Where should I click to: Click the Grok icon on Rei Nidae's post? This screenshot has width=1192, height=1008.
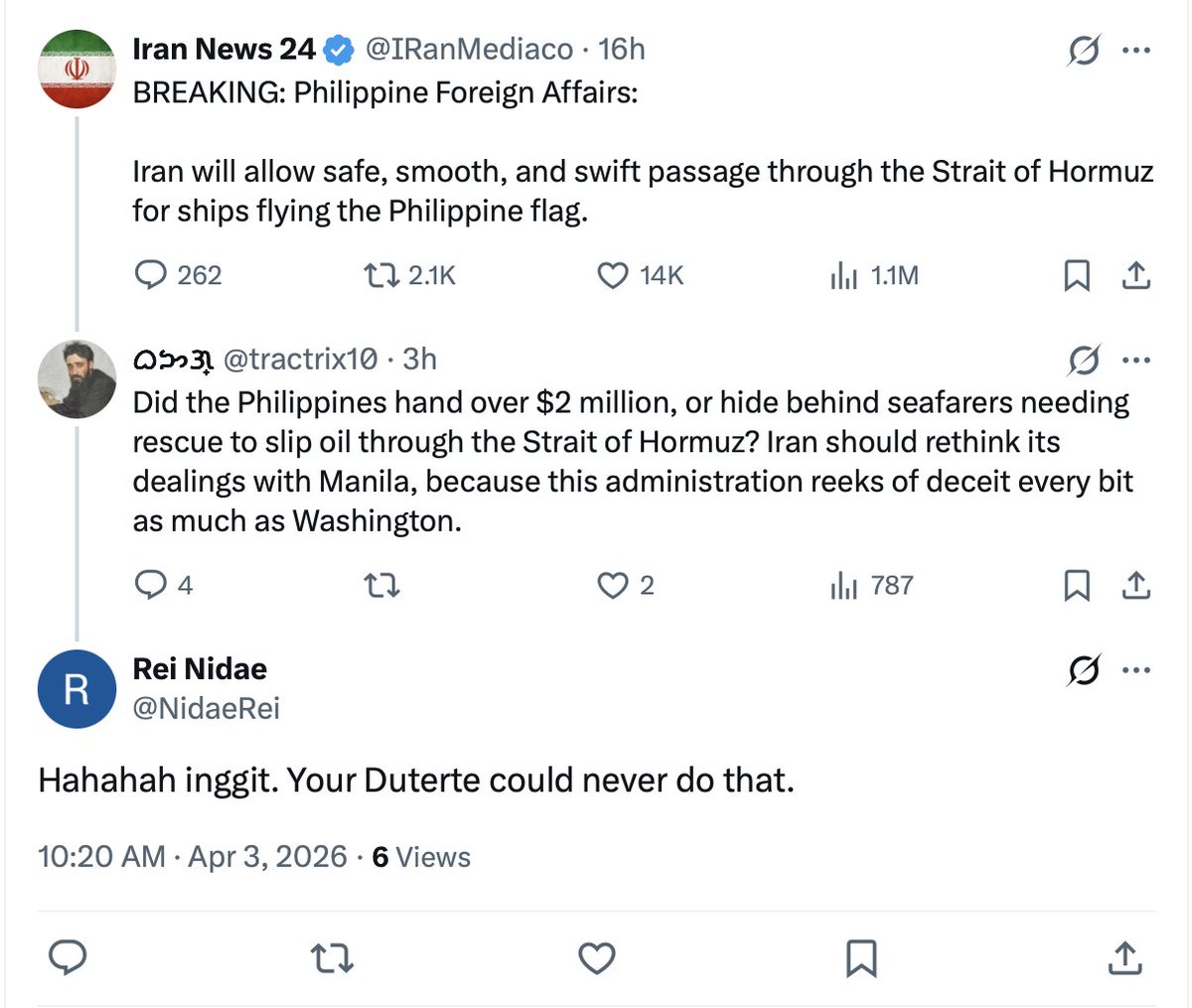[x=1083, y=670]
